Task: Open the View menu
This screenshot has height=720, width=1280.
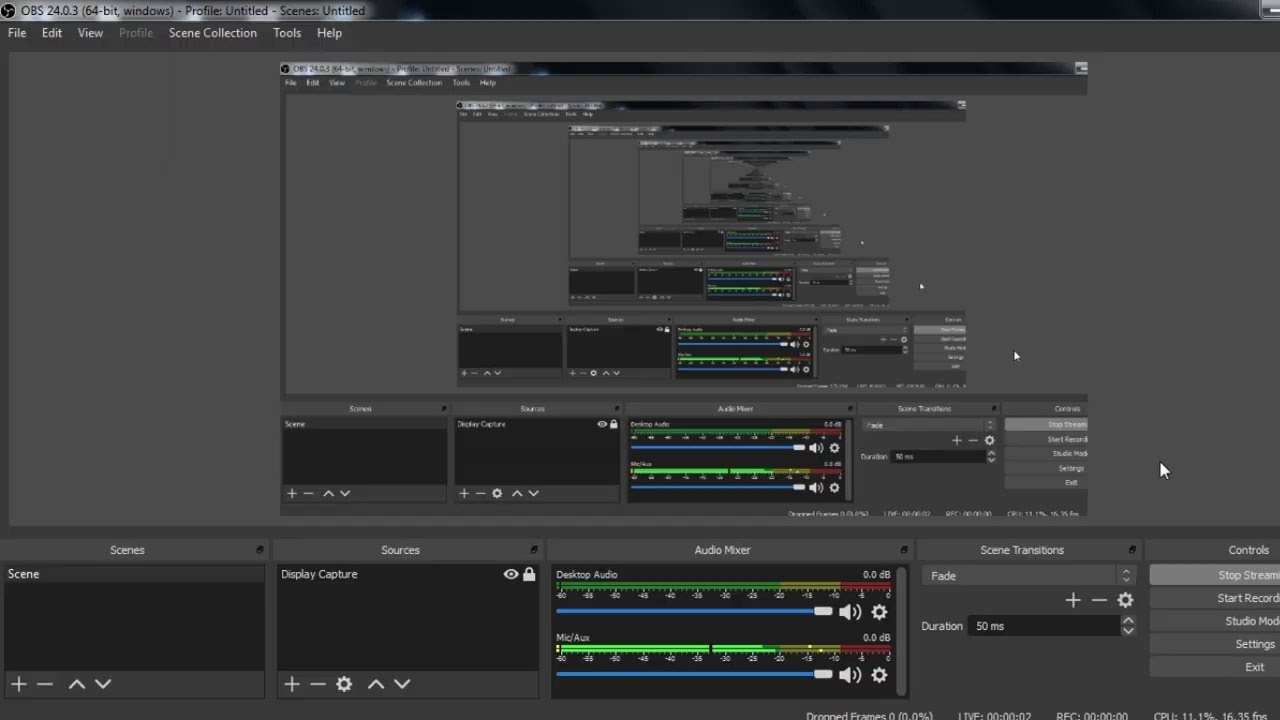Action: point(90,33)
